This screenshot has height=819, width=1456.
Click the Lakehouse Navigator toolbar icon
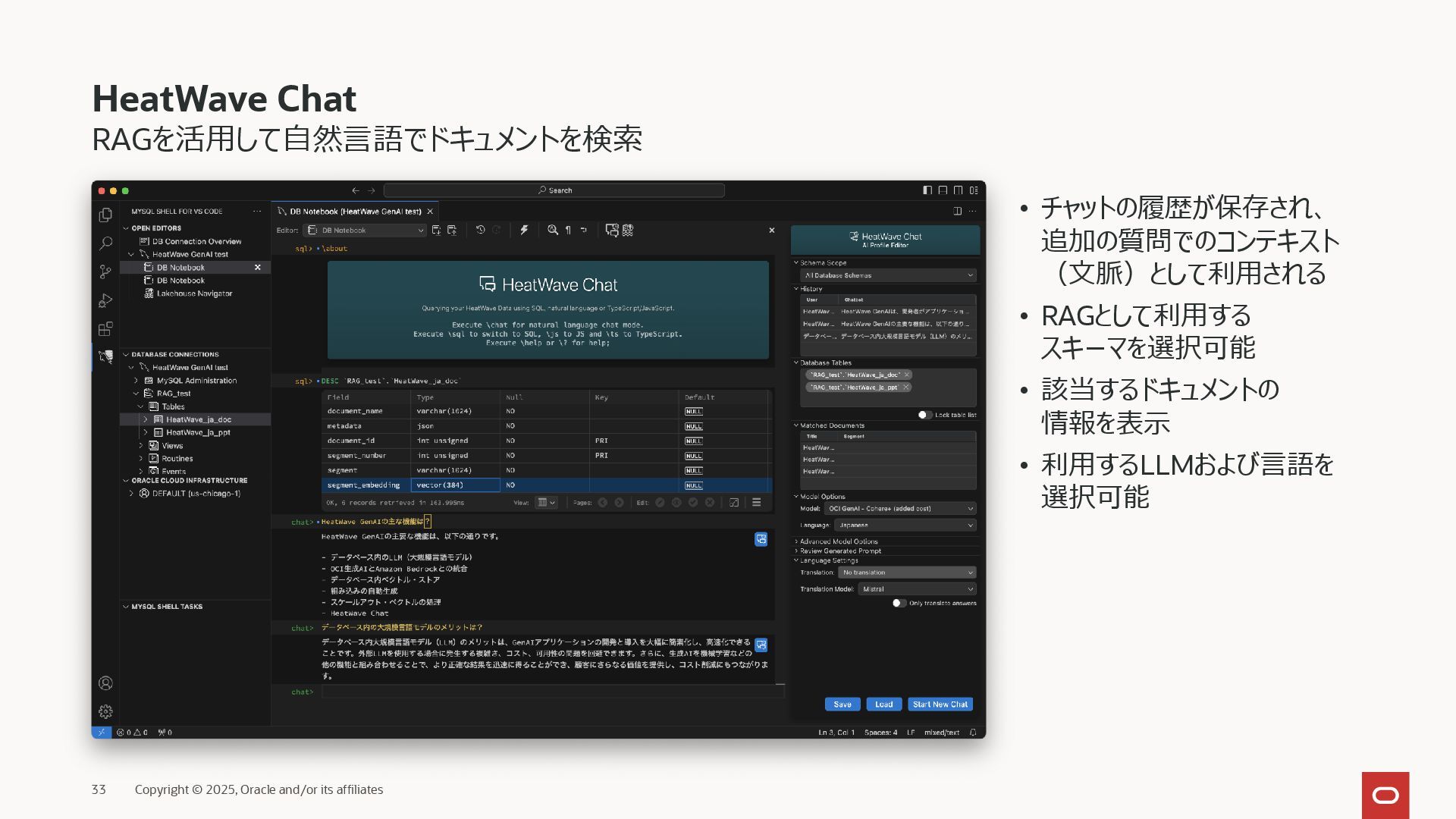[x=628, y=230]
